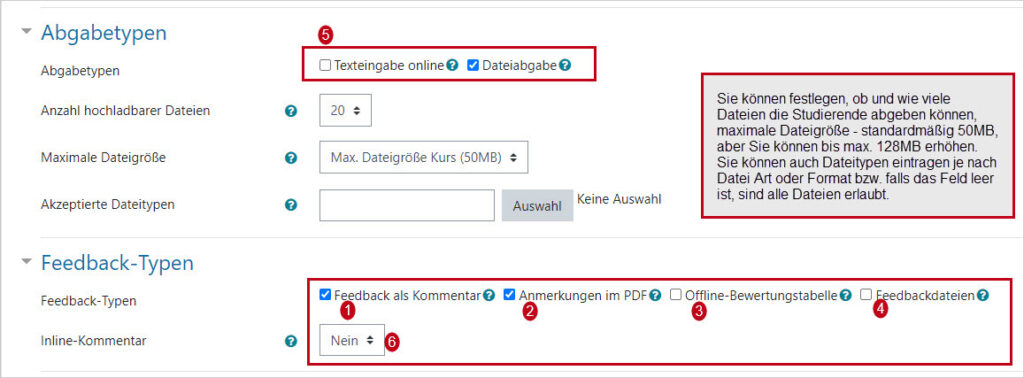Click help icon for Anzahl hochladbarer Dateien
The width and height of the screenshot is (1024, 378).
coord(291,111)
